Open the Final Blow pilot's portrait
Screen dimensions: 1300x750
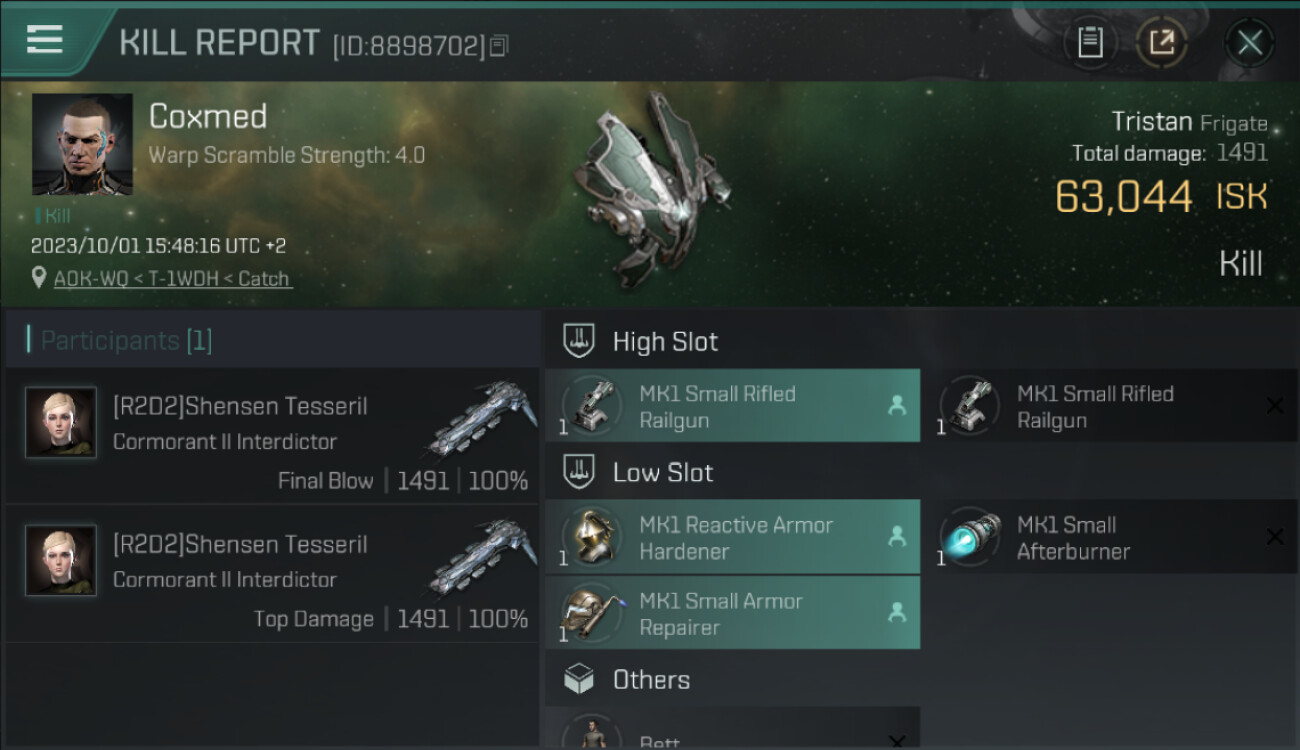pyautogui.click(x=61, y=423)
